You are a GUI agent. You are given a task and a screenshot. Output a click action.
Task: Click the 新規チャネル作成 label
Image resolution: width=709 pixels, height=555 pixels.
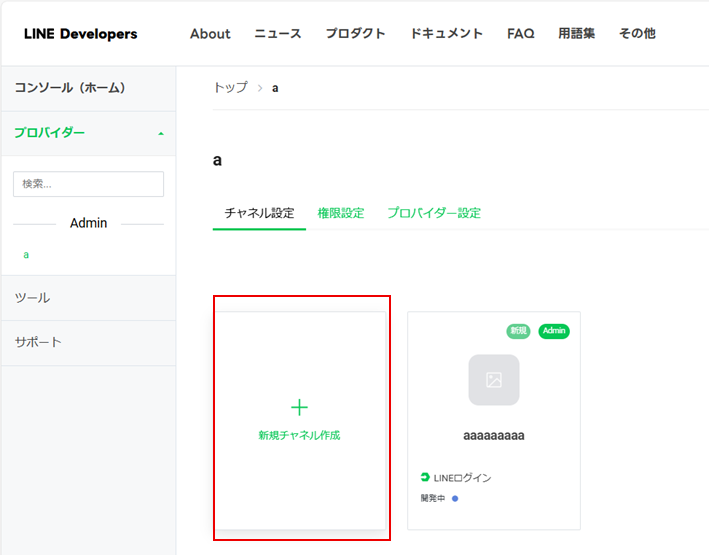299,436
